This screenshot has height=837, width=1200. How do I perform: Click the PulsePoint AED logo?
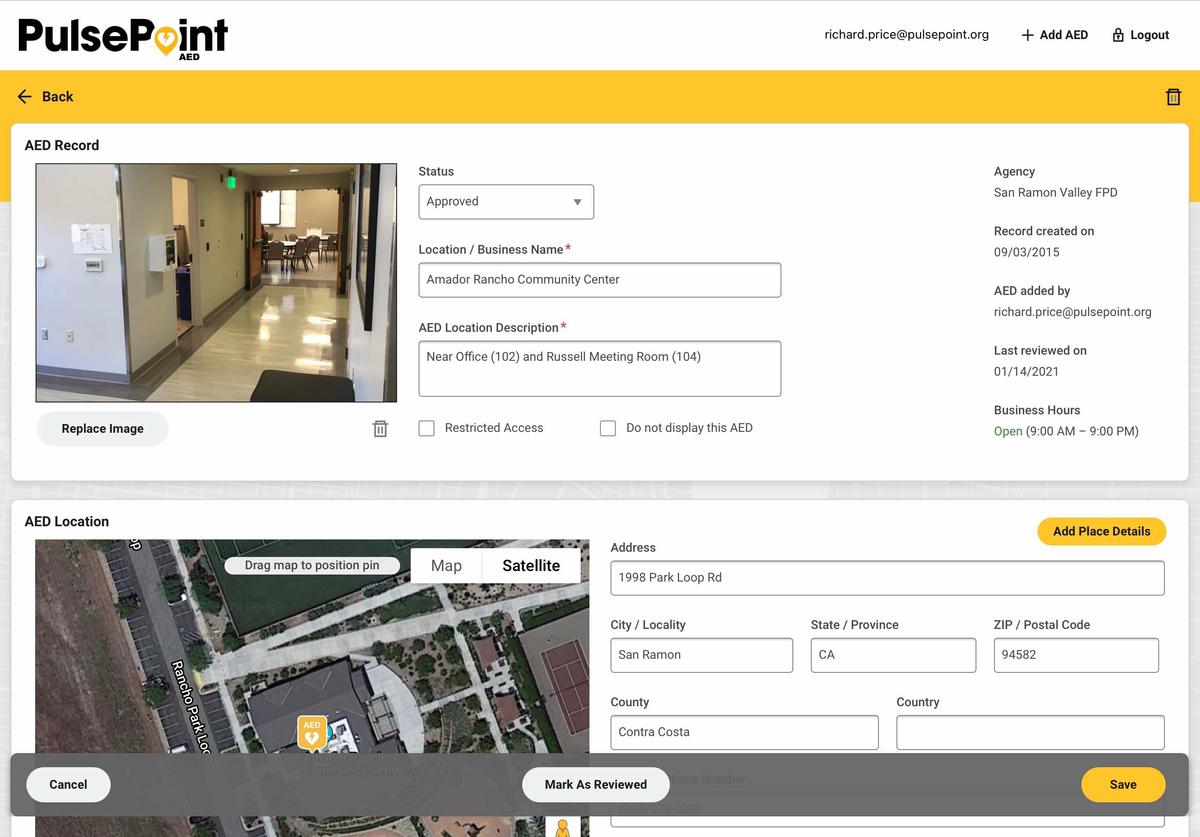[122, 34]
